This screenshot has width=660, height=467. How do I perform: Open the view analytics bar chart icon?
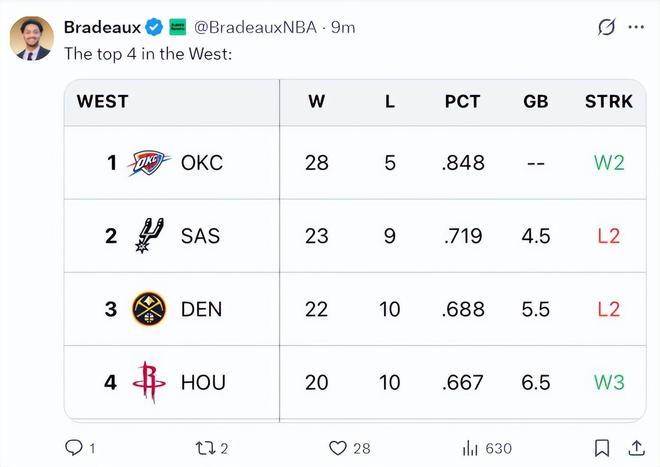point(470,448)
